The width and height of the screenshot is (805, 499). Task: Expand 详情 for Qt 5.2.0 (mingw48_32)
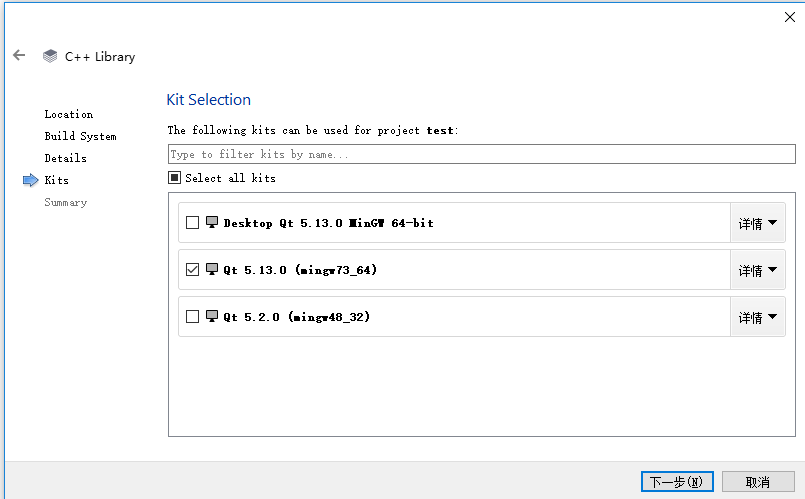(x=757, y=317)
